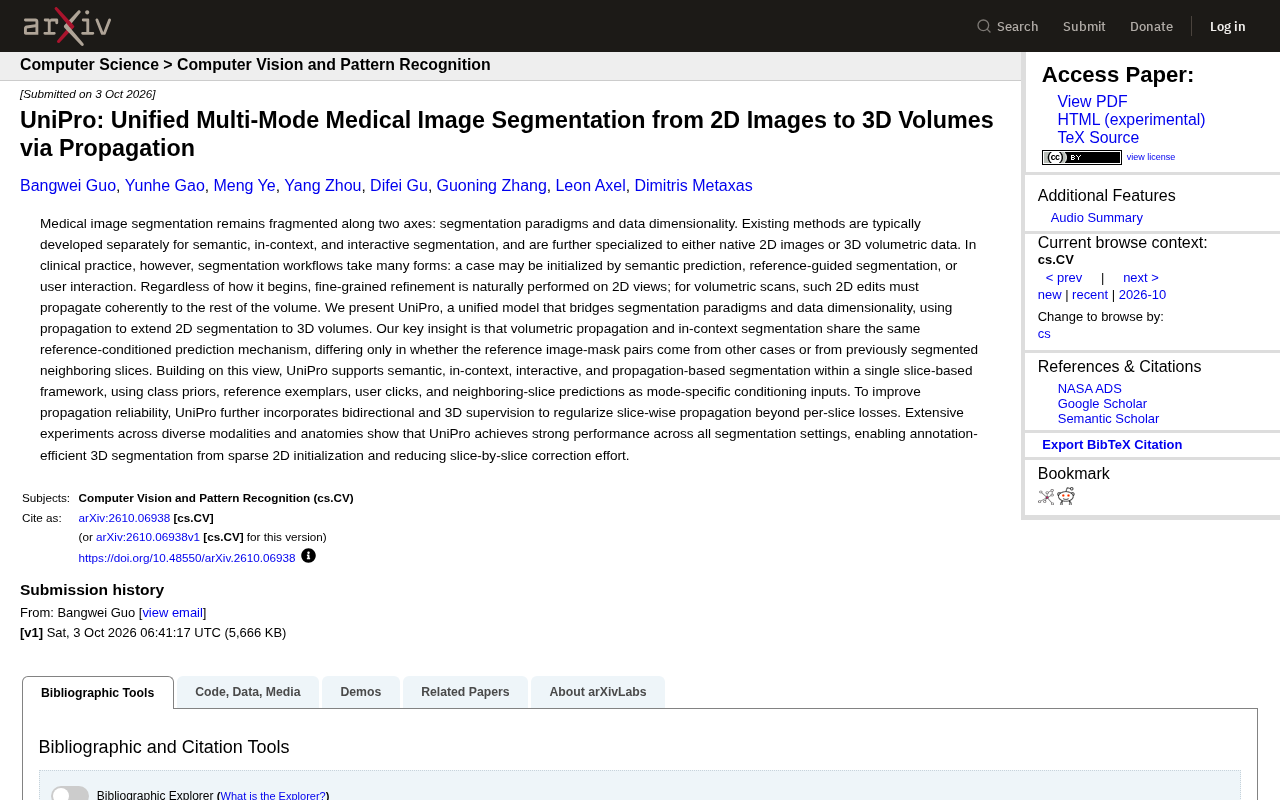Change browse context to cs
This screenshot has width=1280, height=800.
[x=1044, y=334]
